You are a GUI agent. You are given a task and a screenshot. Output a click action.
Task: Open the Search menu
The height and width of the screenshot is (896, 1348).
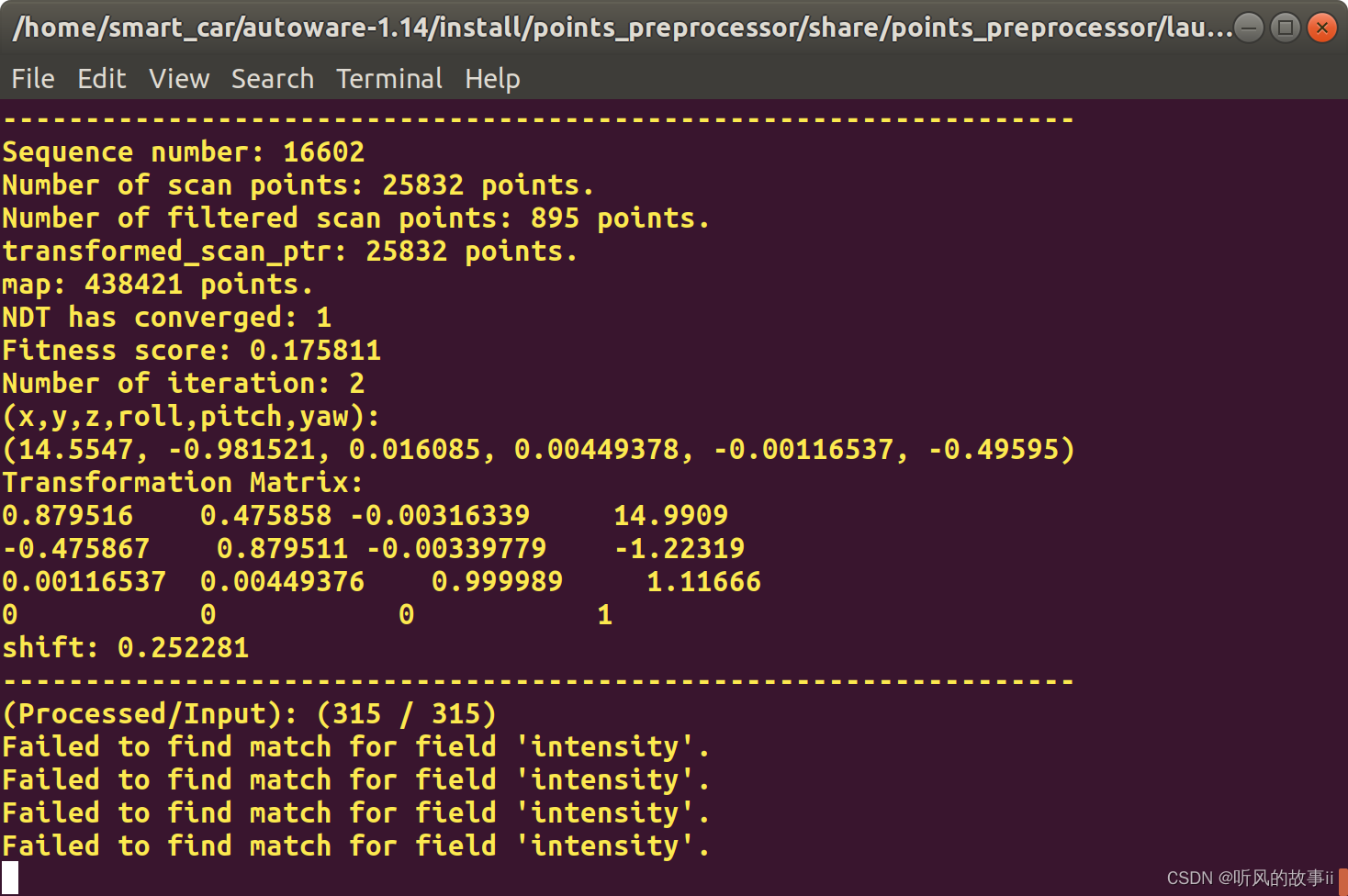tap(272, 79)
